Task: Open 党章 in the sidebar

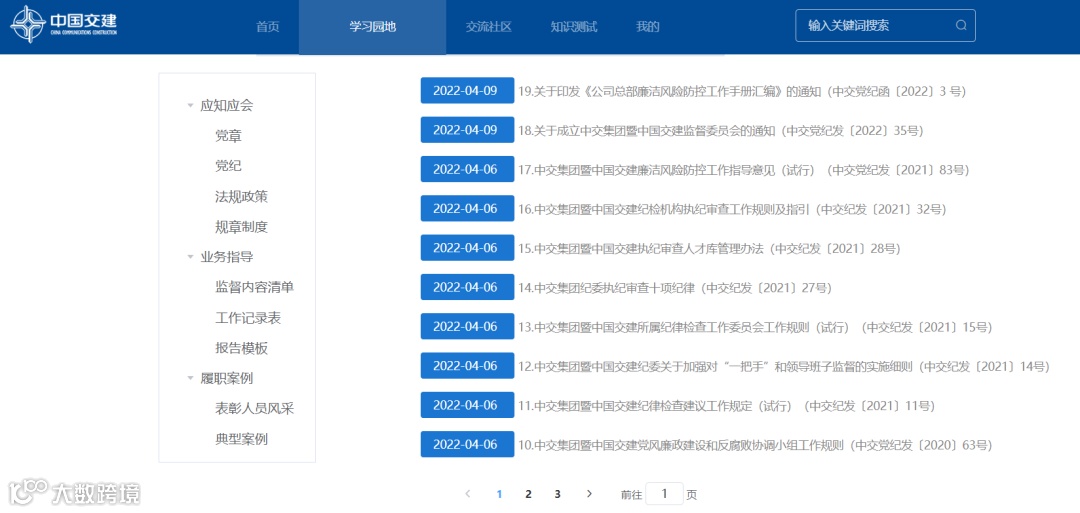Action: [x=228, y=136]
